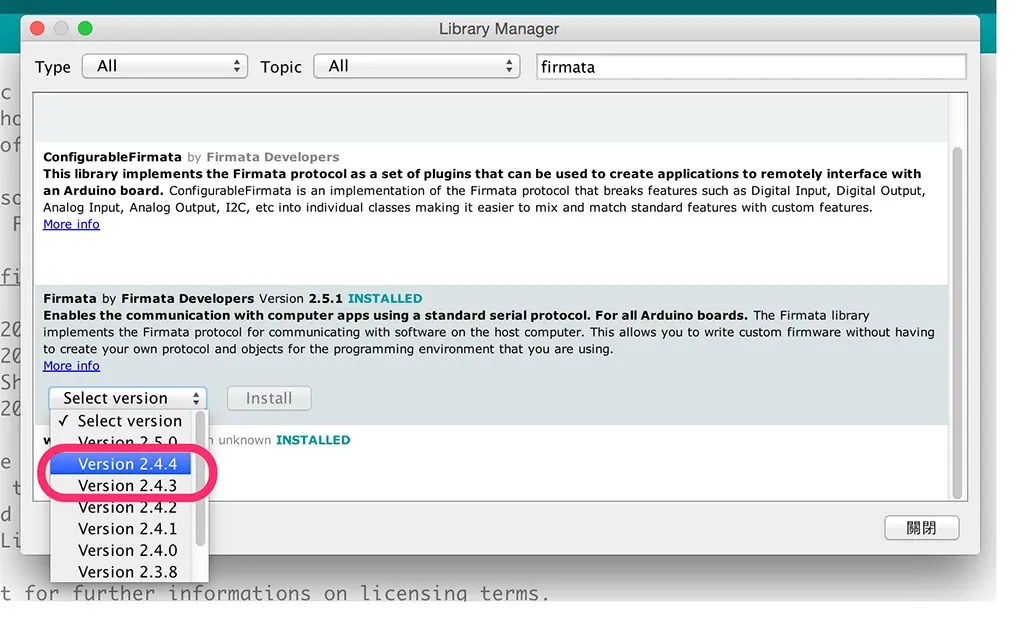
Task: Open More info link for ConfigurableFirmata
Action: pyautogui.click(x=71, y=224)
